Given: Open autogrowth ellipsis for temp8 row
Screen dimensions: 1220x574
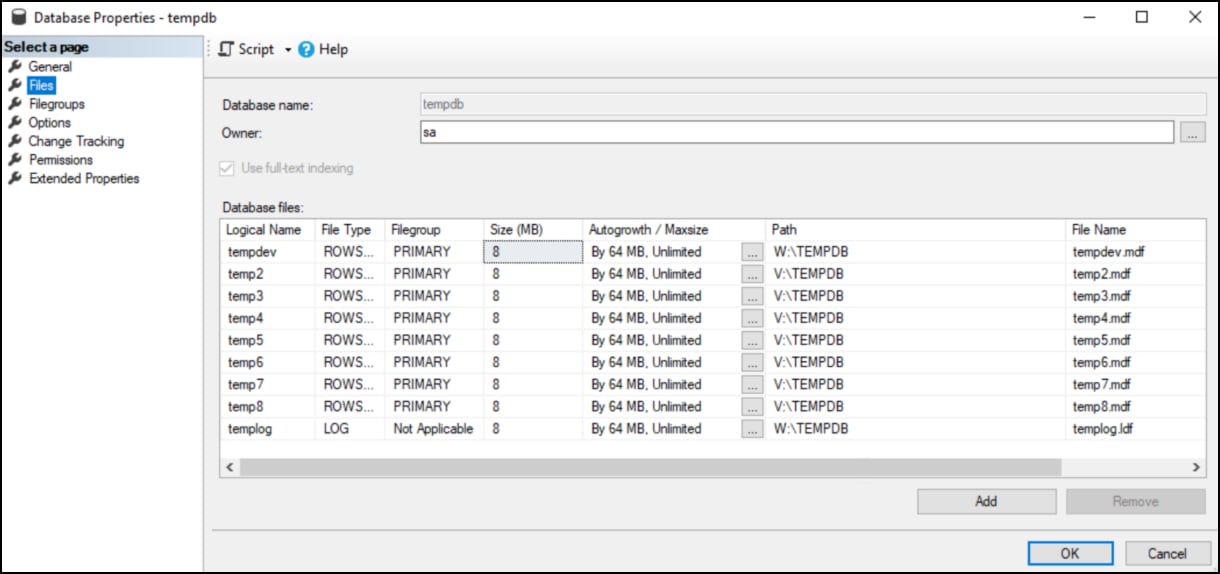Looking at the screenshot, I should click(752, 406).
